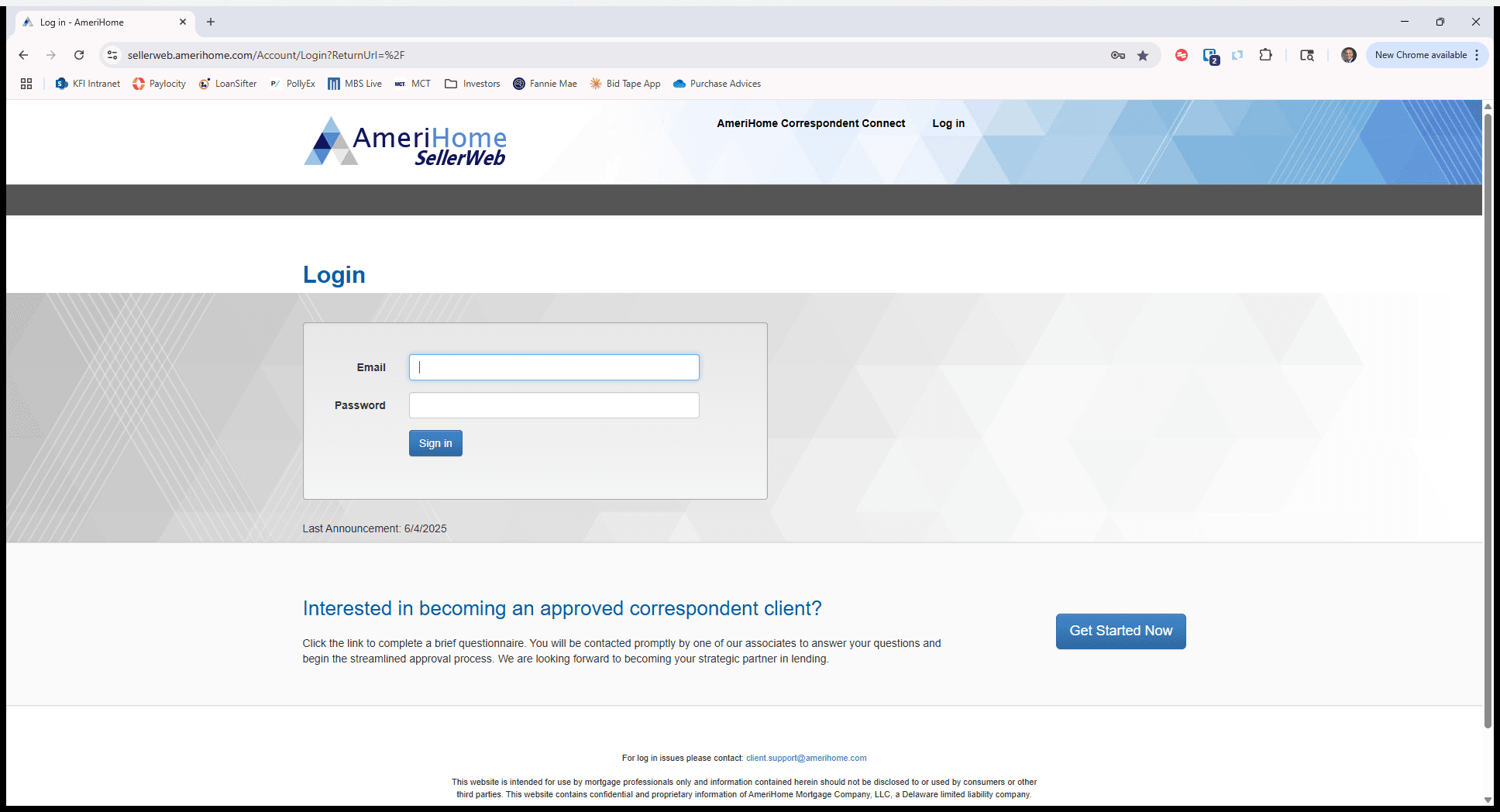Open AmeriHome Correspondent Connect menu item
The height and width of the screenshot is (812, 1500).
pos(810,123)
